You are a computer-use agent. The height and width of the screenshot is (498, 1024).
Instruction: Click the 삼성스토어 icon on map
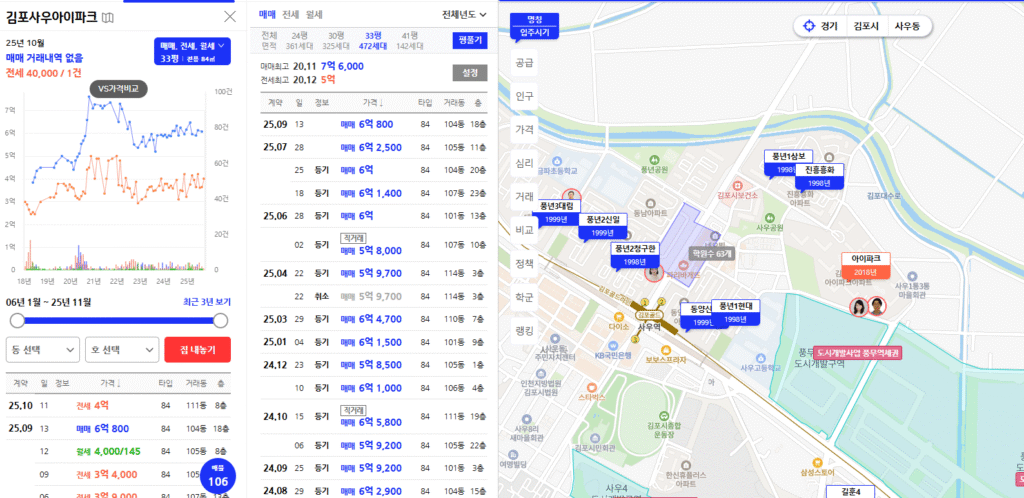[x=816, y=461]
